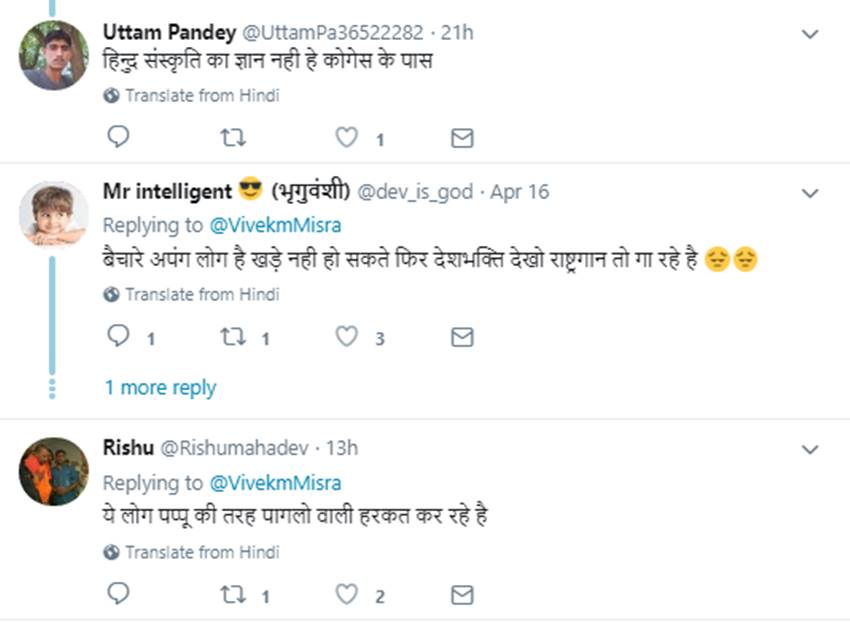850x624 pixels.
Task: Retweet Rishu's tweet
Action: pos(232,595)
